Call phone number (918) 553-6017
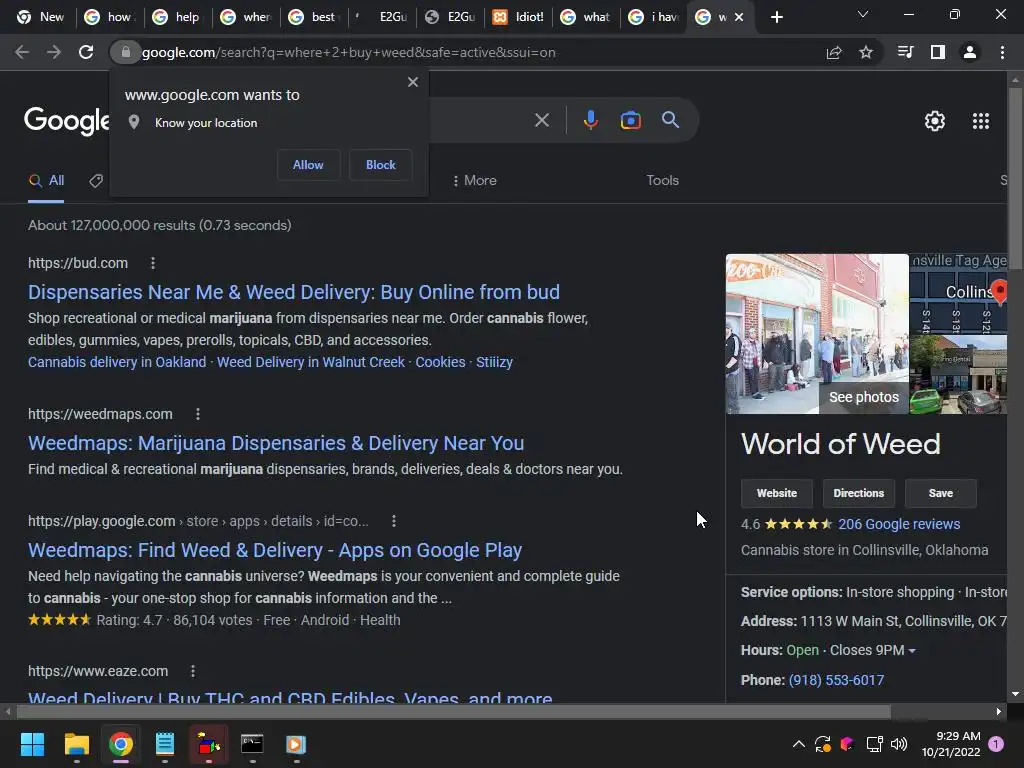This screenshot has width=1024, height=768. click(837, 680)
